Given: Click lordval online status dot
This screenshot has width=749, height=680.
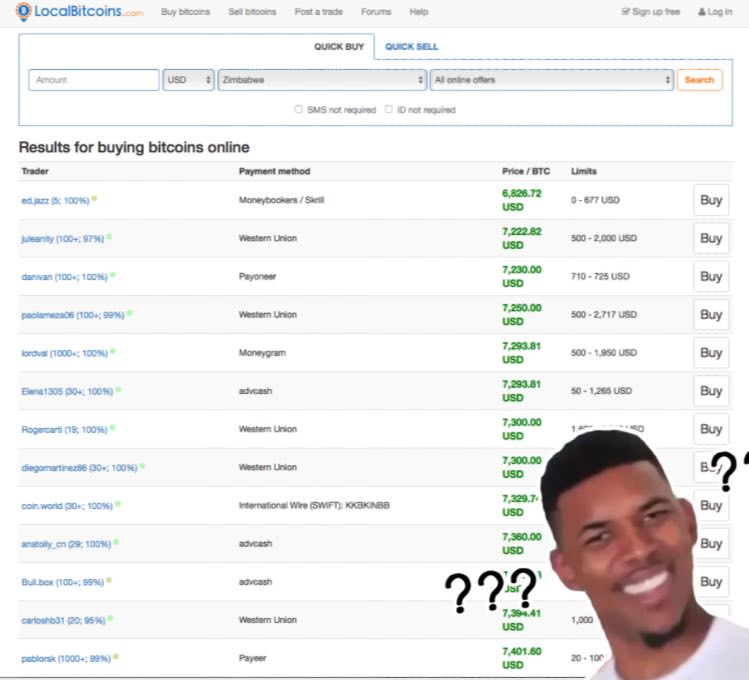Looking at the screenshot, I should (113, 351).
